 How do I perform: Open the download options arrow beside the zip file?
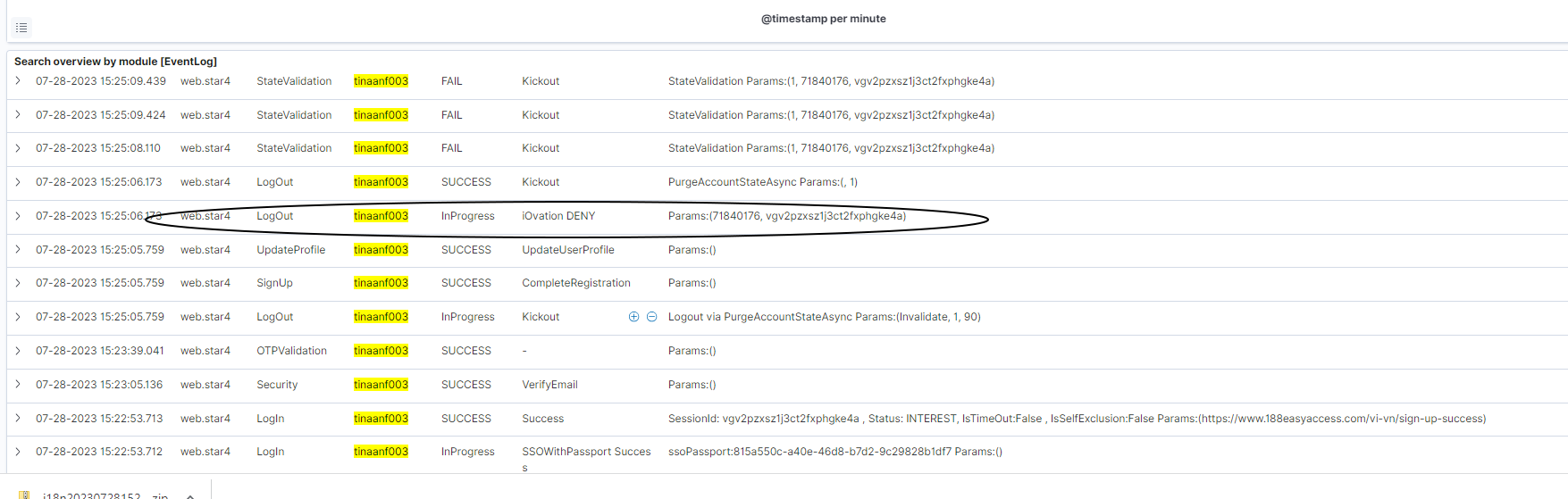190,495
